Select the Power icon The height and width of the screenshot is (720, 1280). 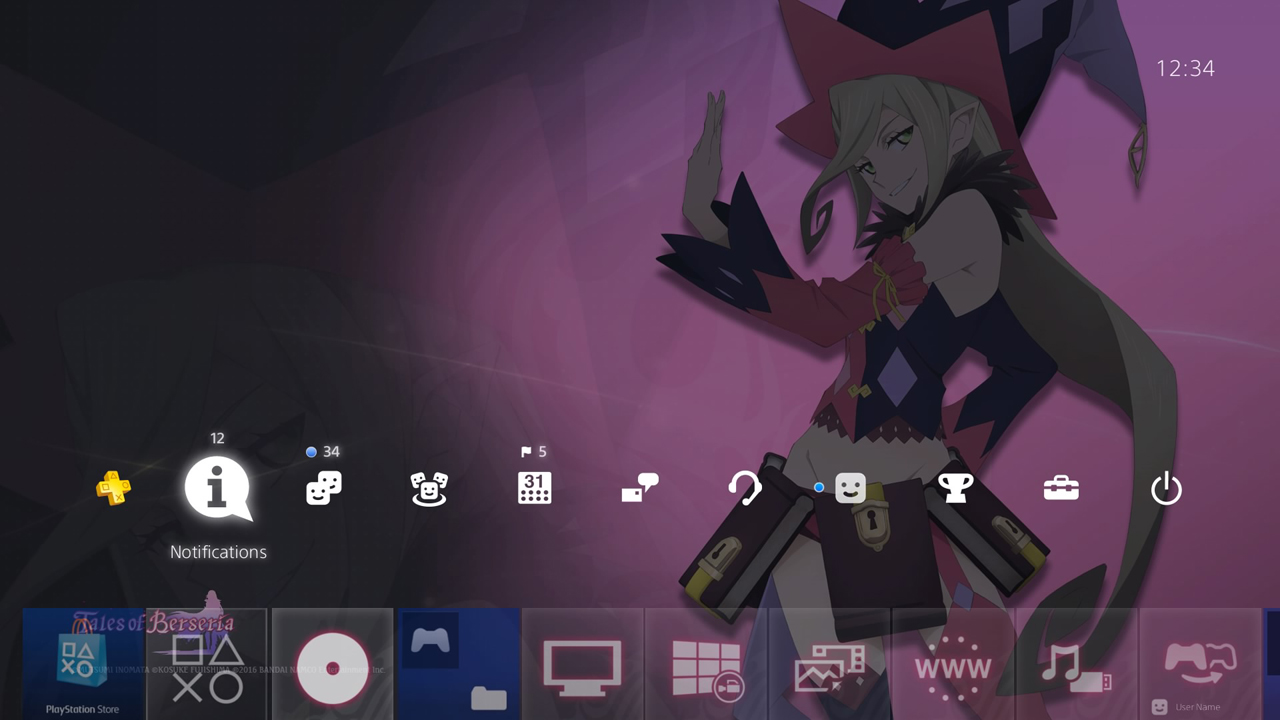1167,489
